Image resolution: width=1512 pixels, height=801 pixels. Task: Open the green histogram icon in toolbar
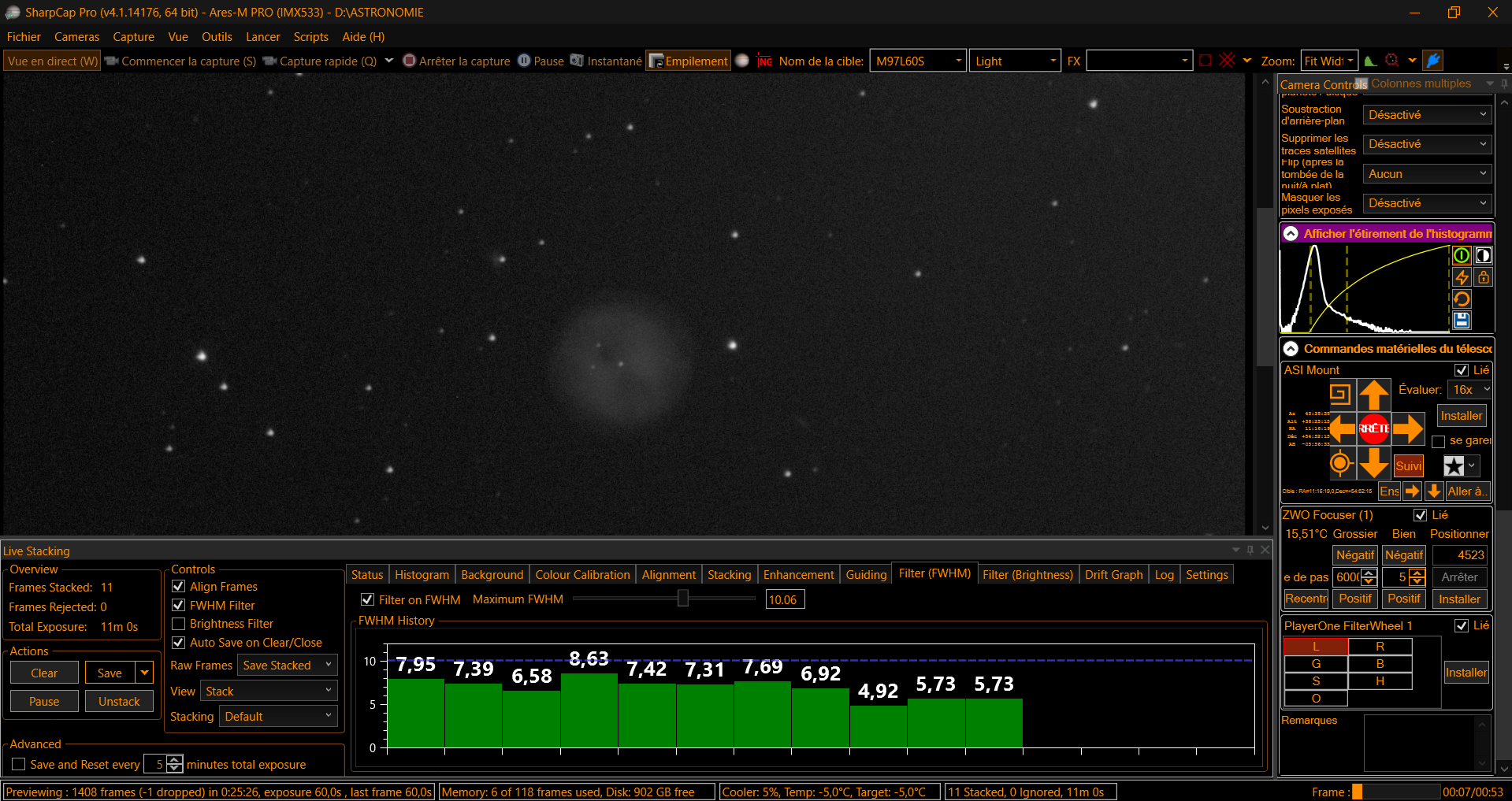1371,61
